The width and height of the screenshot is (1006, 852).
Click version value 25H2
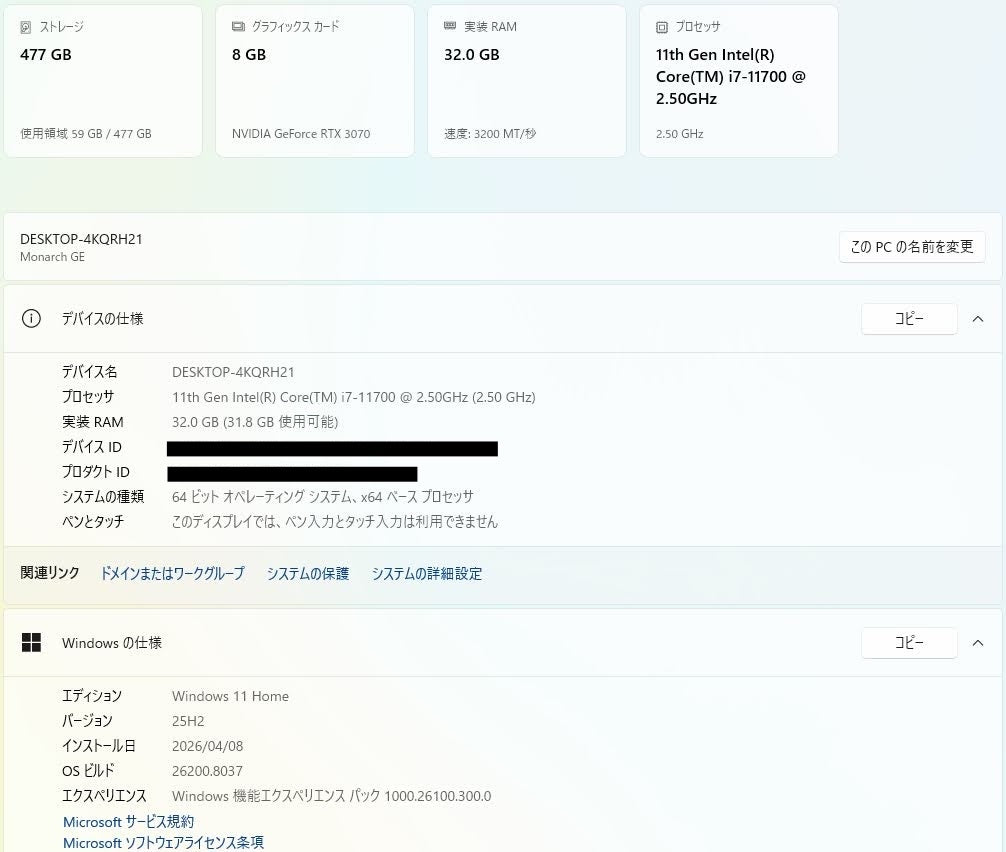[188, 721]
